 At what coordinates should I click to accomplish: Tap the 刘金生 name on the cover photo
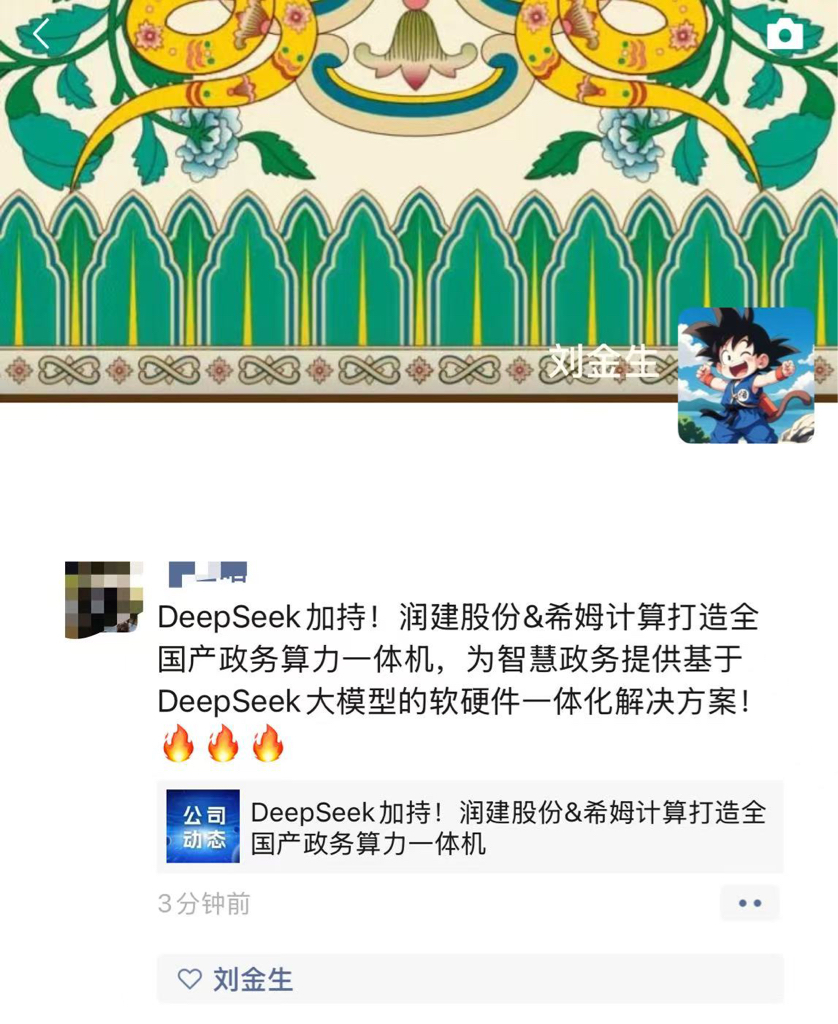click(x=602, y=360)
